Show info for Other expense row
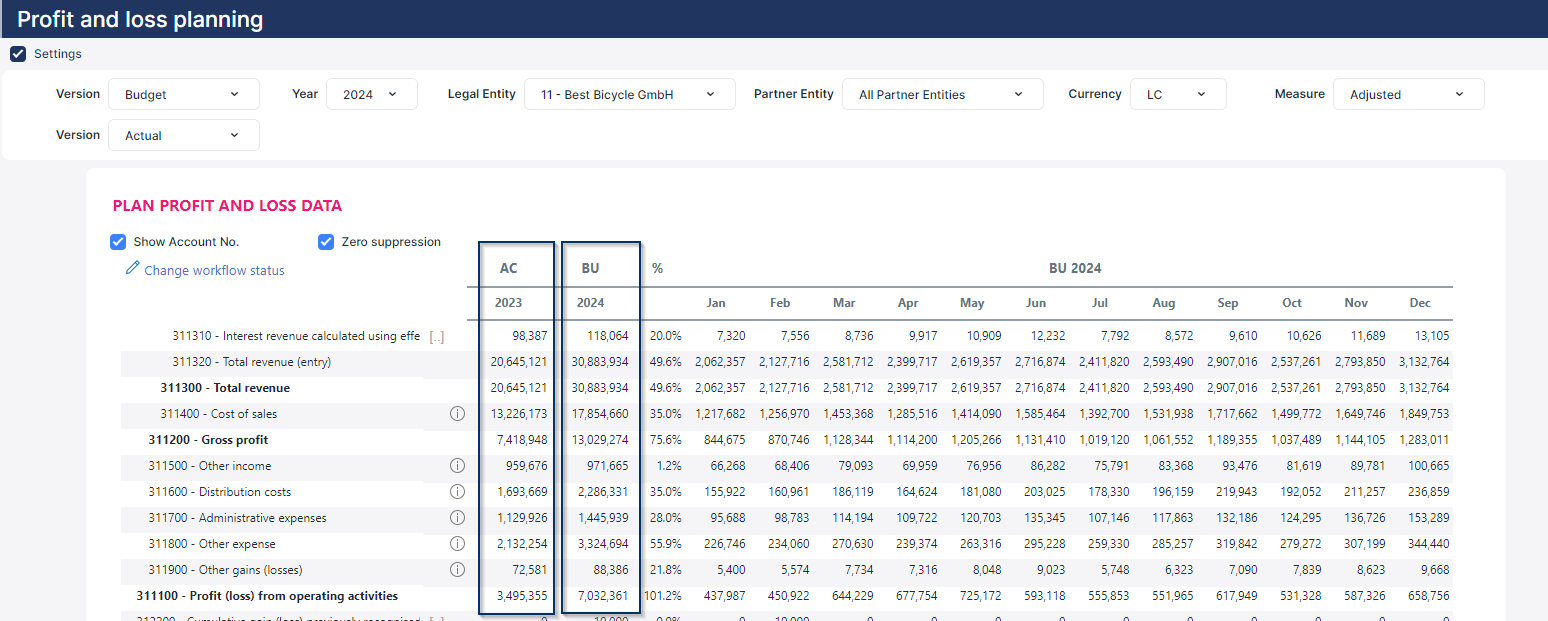 click(458, 544)
